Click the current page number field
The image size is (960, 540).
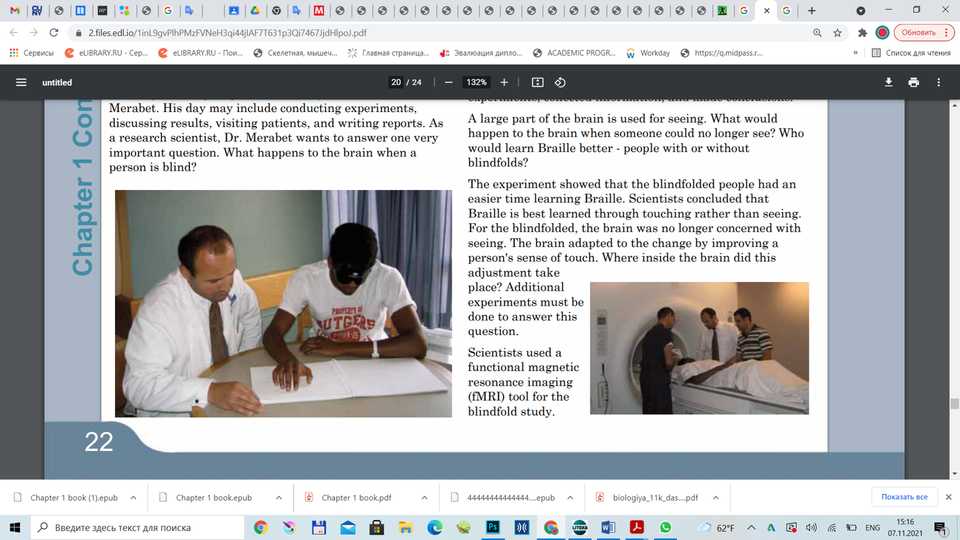(x=396, y=82)
